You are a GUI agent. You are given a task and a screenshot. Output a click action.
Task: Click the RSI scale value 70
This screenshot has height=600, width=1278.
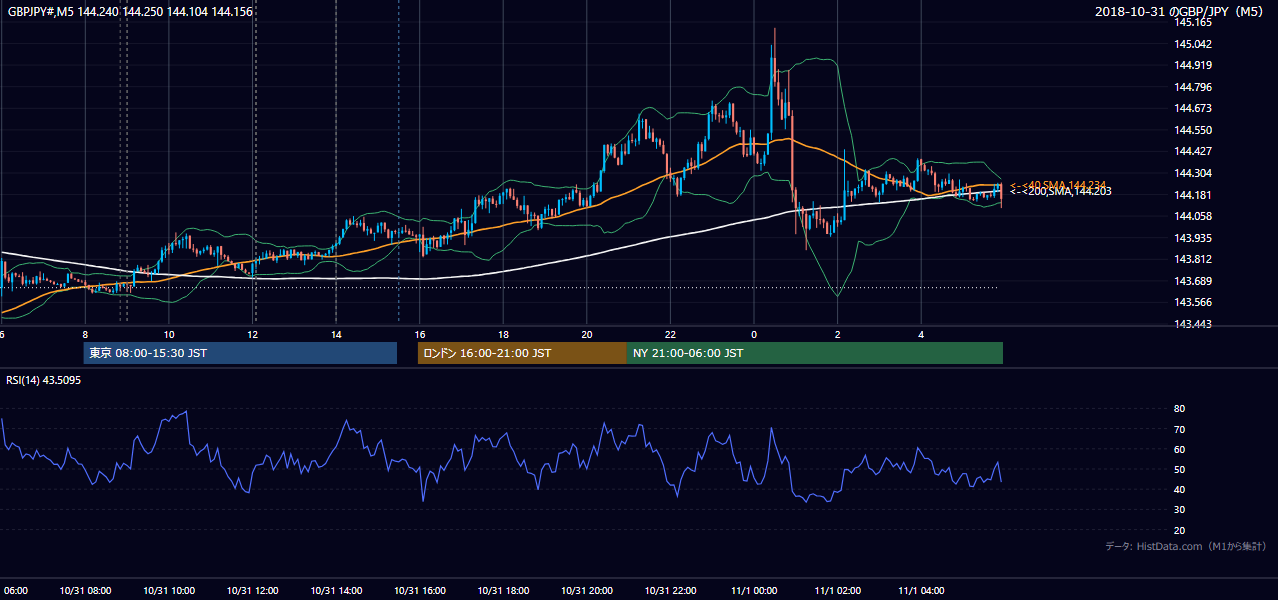click(x=1180, y=429)
